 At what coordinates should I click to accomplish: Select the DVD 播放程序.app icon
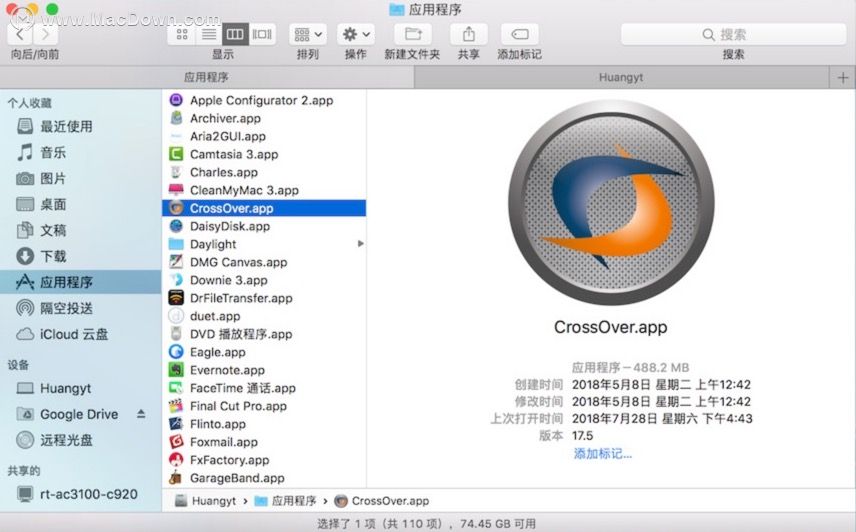(x=176, y=334)
